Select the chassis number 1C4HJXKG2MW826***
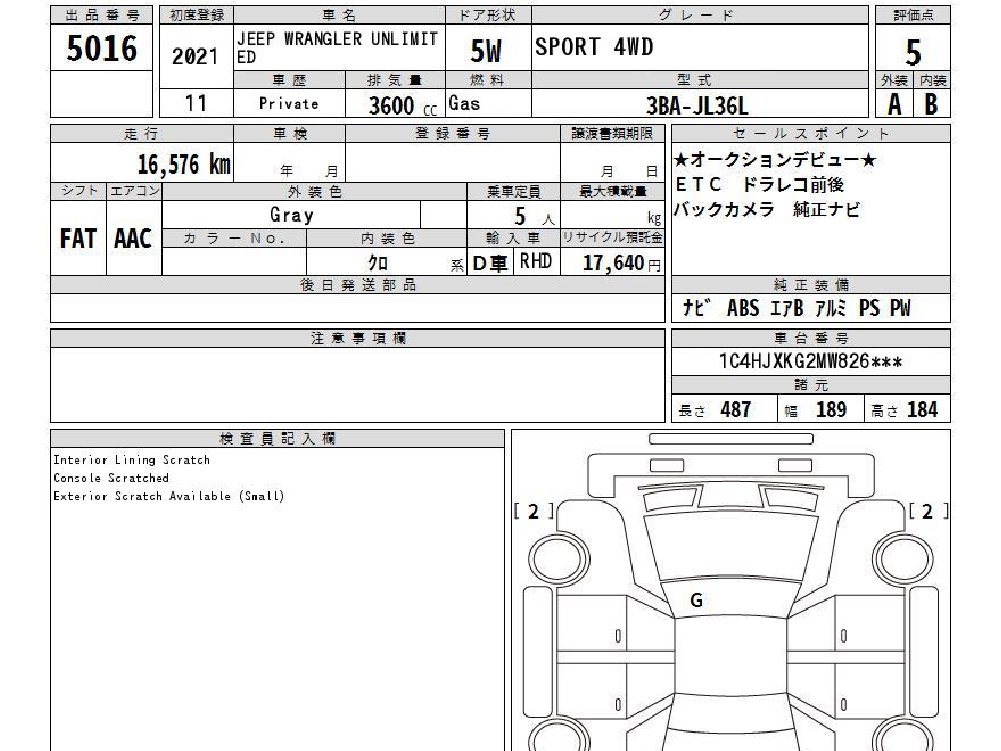Screen dimensions: 1001x751 (x=810, y=361)
